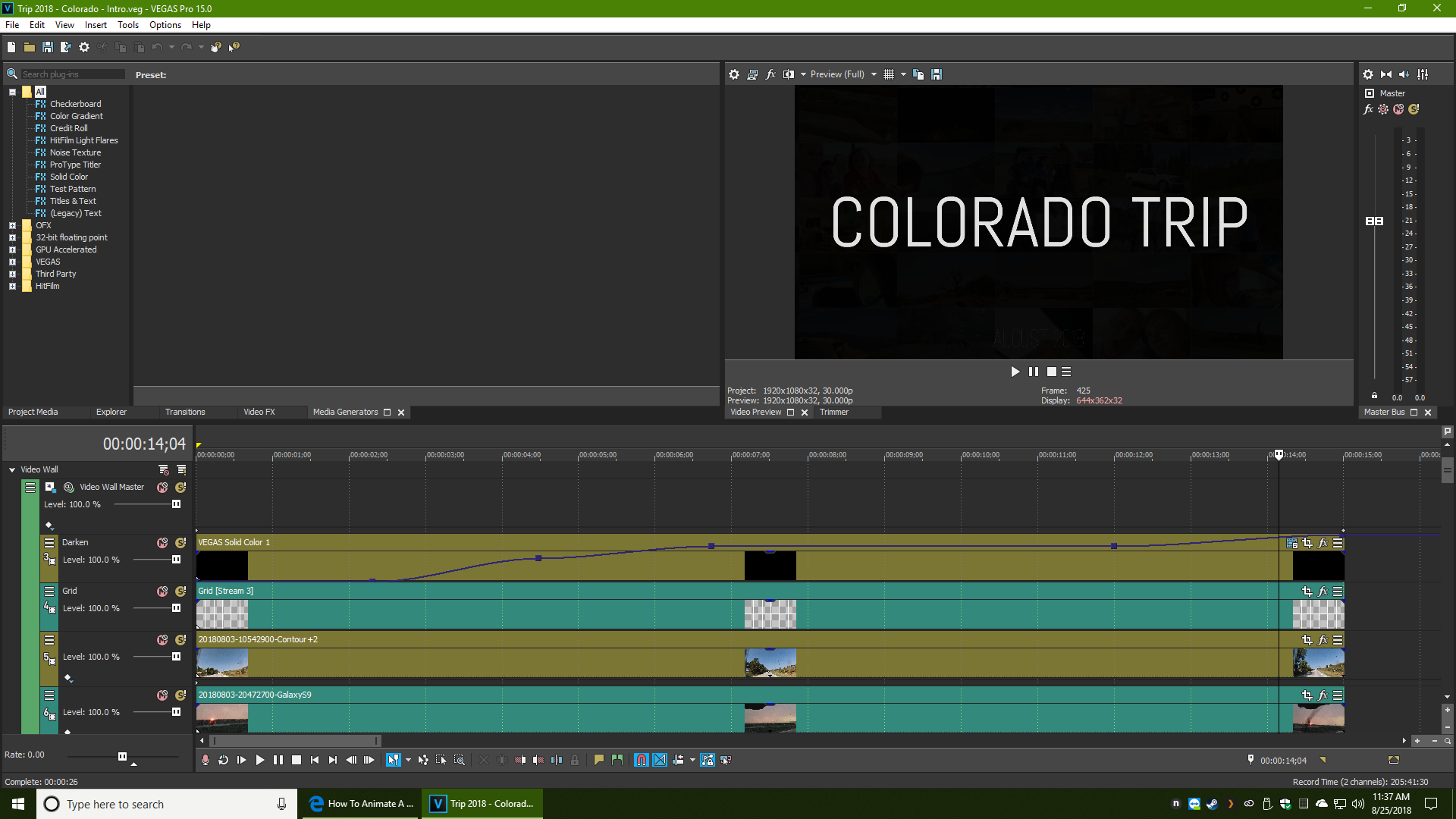Expand the Third Party folder
The width and height of the screenshot is (1456, 819).
click(x=12, y=274)
